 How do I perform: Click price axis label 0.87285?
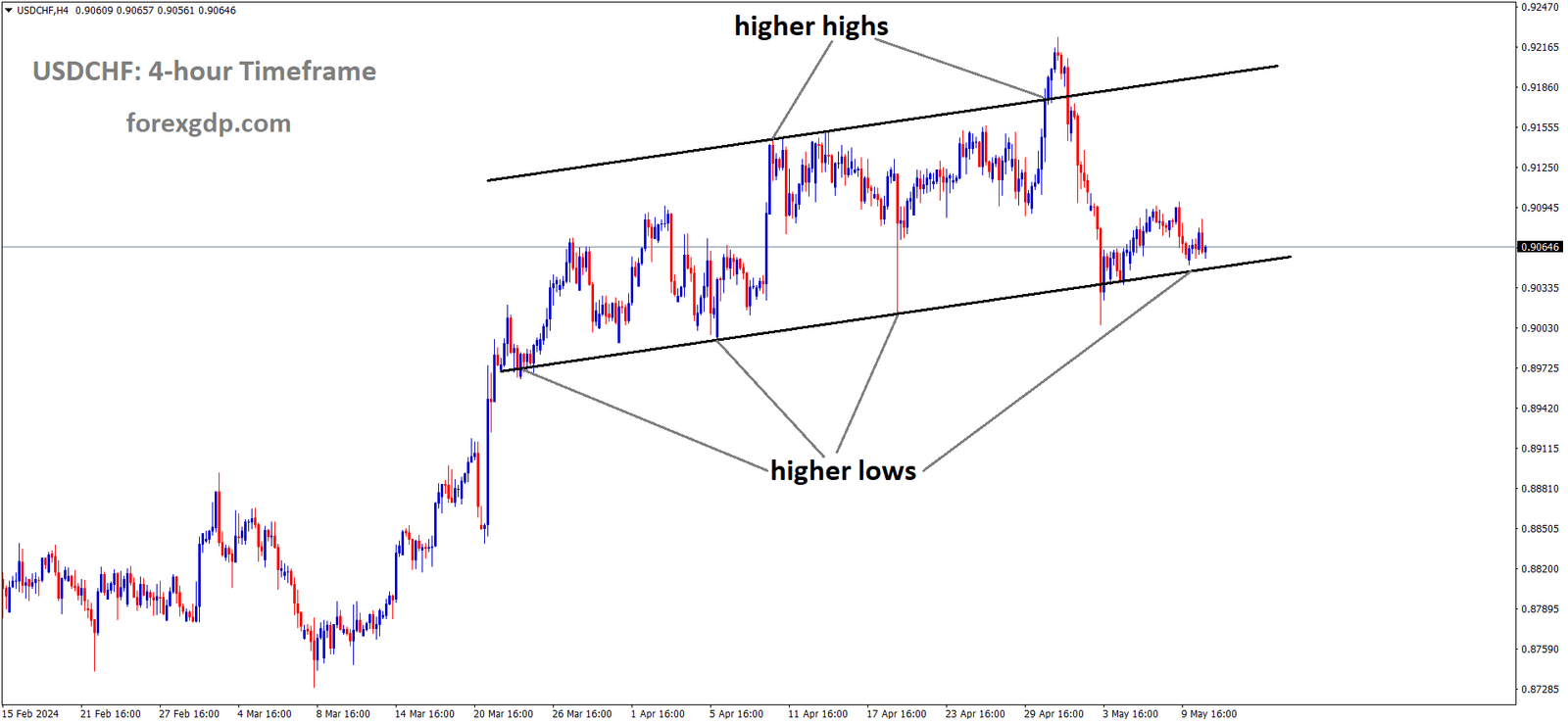coord(1540,690)
